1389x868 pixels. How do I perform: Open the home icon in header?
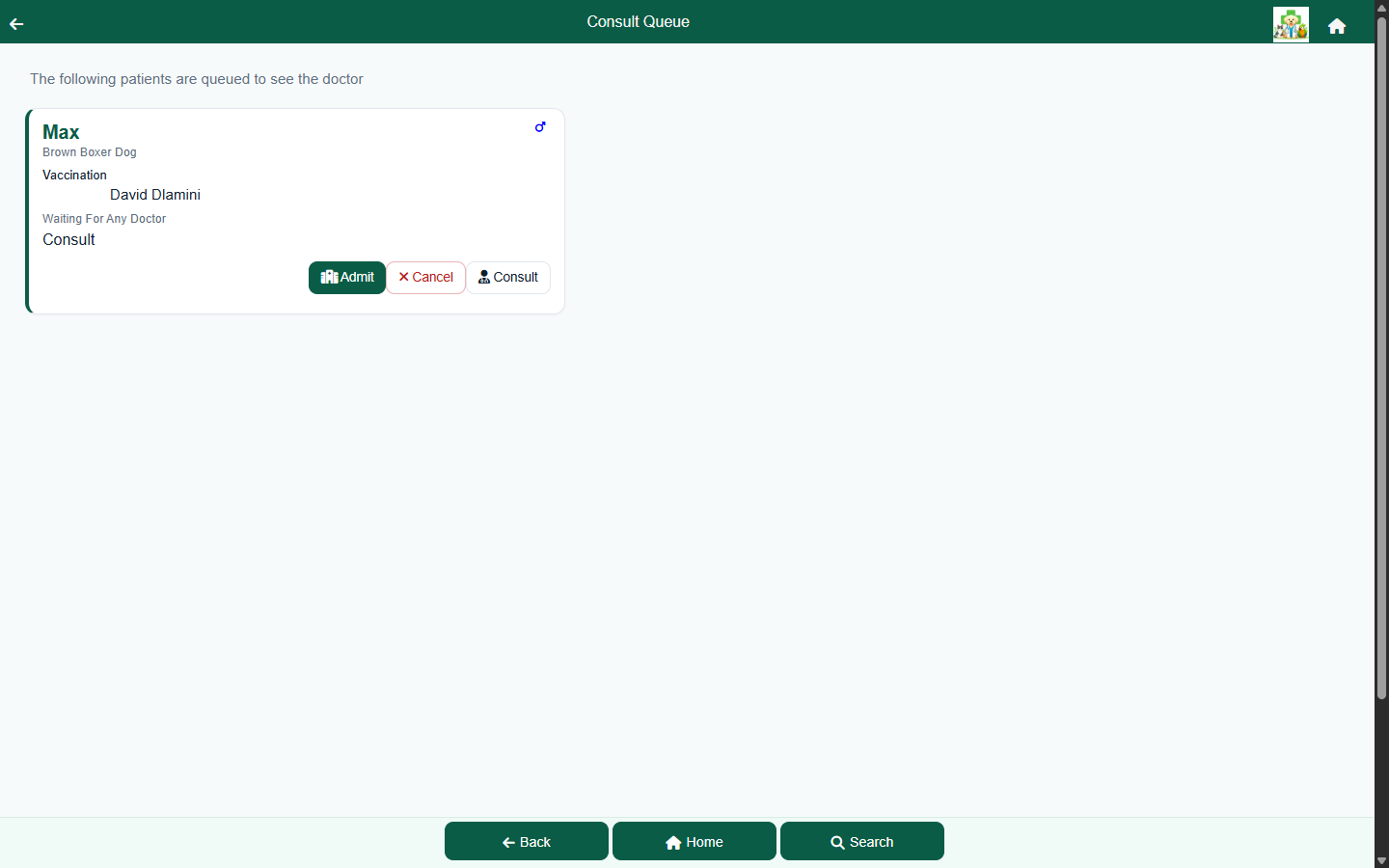1337,26
